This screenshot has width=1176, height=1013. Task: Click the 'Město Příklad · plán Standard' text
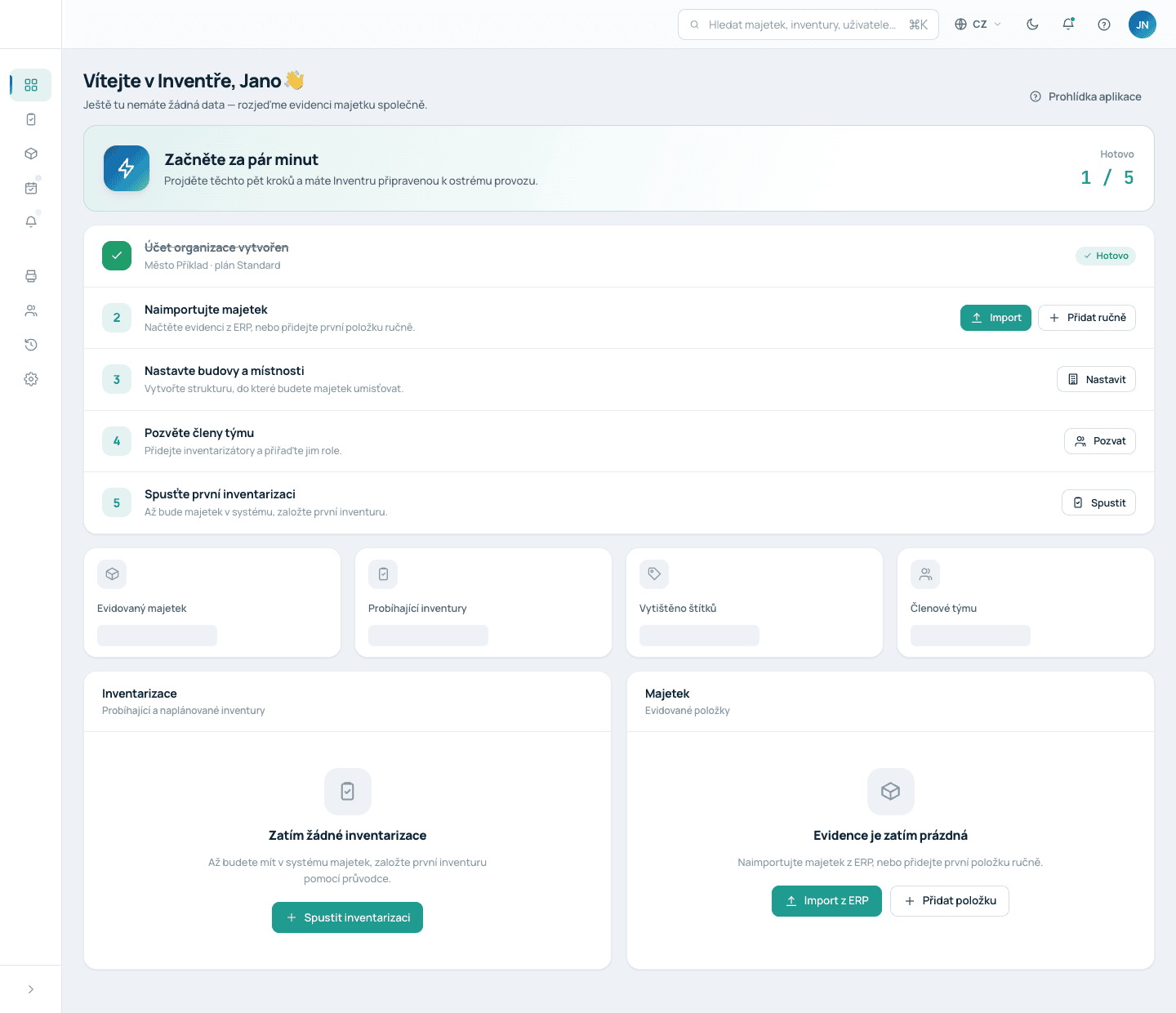click(x=212, y=266)
